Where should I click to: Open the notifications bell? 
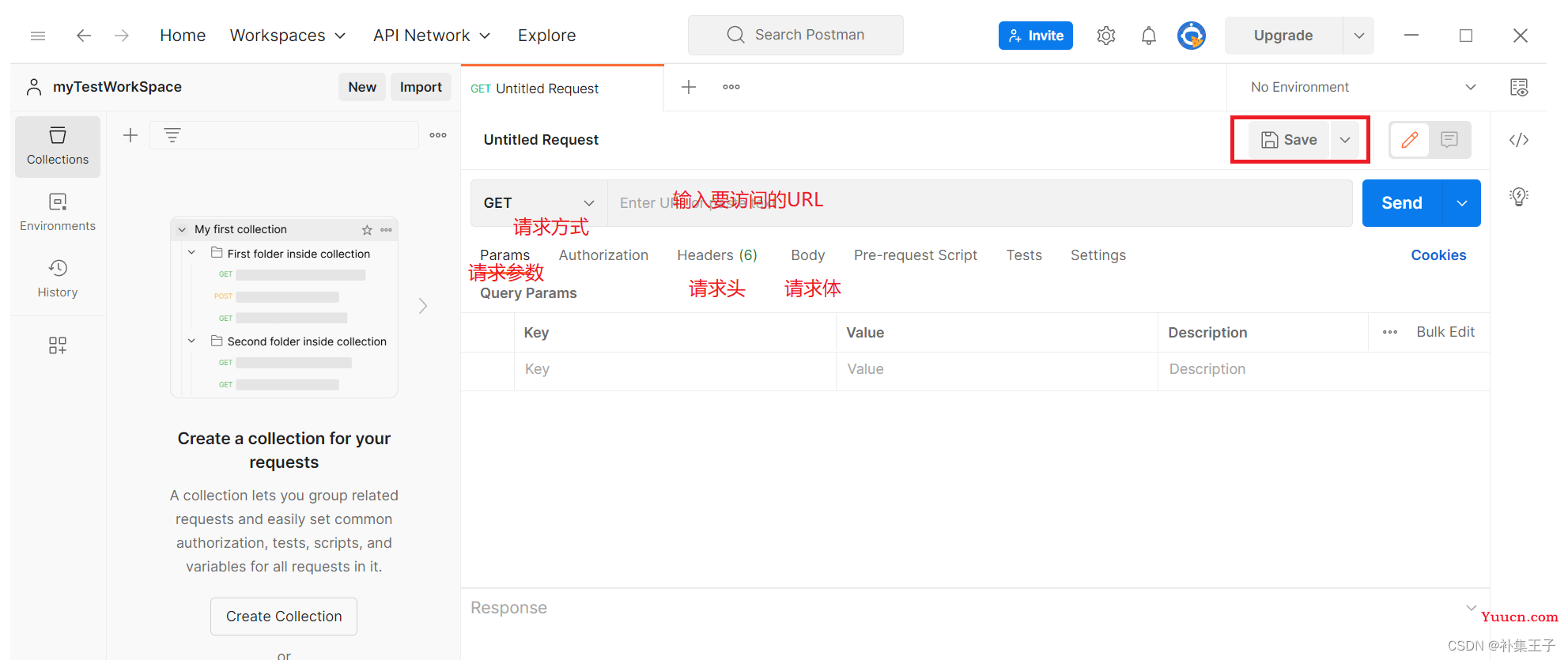[x=1149, y=36]
